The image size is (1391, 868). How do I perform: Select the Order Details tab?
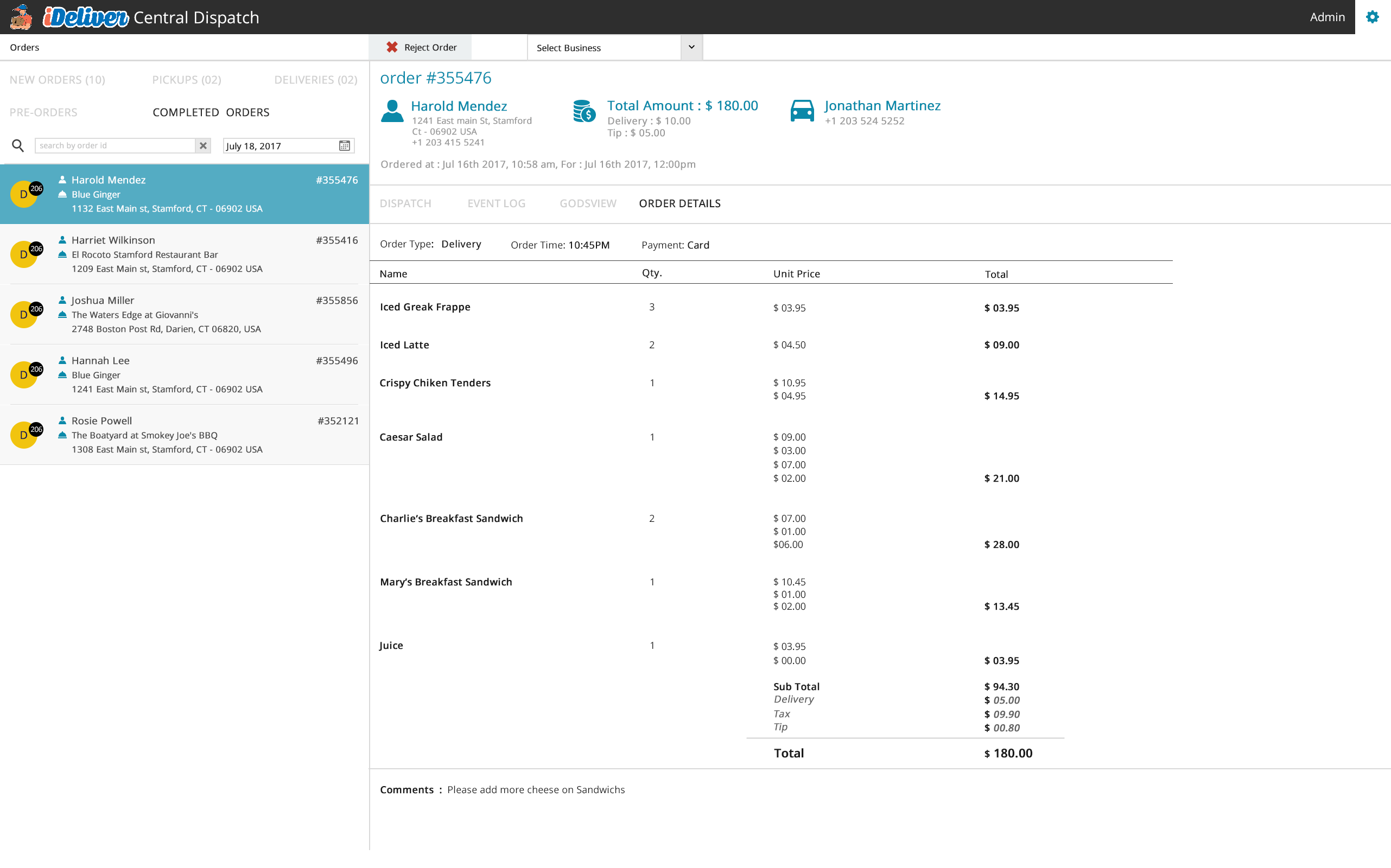click(x=679, y=203)
